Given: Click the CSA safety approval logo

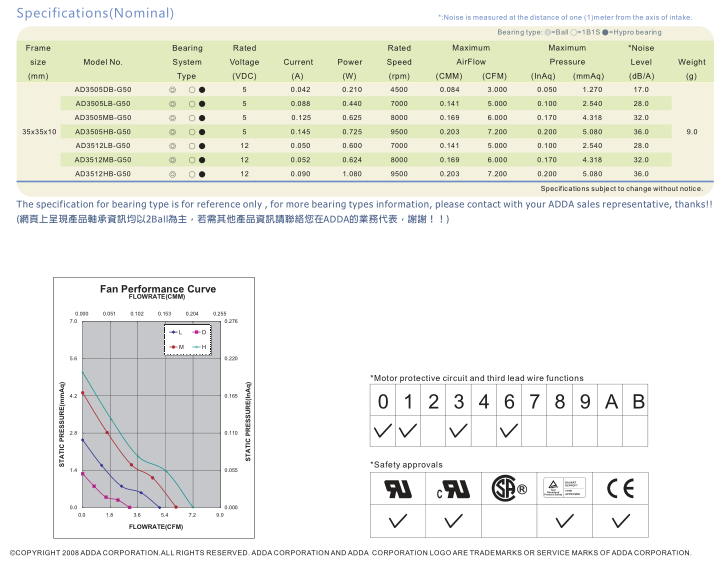Looking at the screenshot, I should [x=509, y=489].
